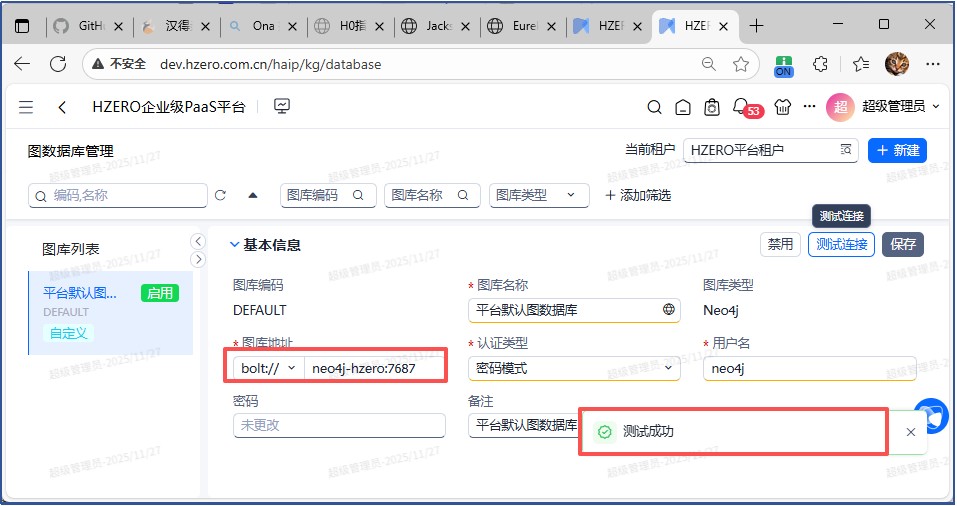The image size is (957, 506).
Task: Dismiss the 测试成功 notification
Action: 910,432
